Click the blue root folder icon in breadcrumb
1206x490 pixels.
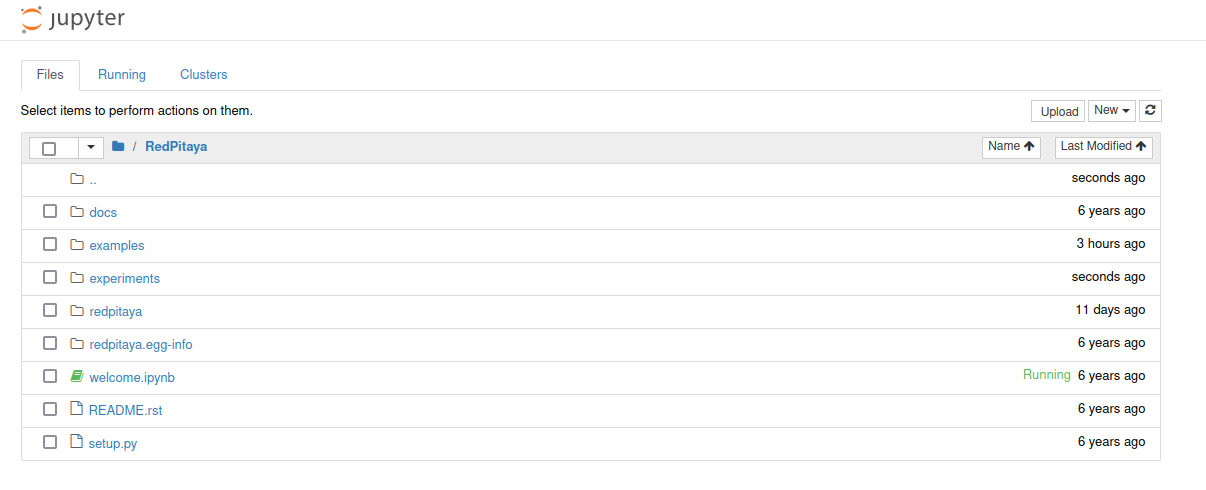pos(118,147)
